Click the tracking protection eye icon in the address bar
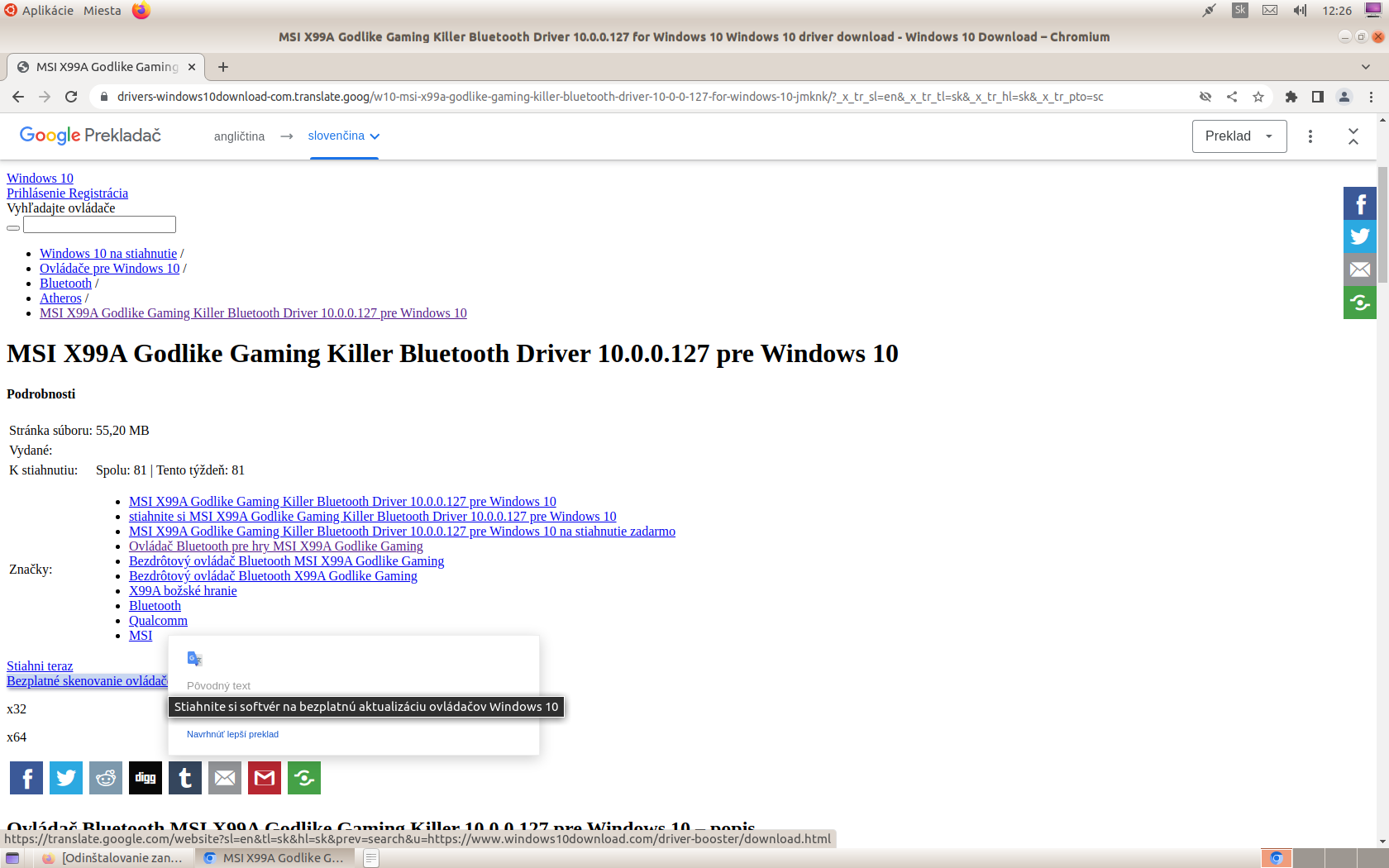This screenshot has width=1389, height=868. click(1205, 97)
